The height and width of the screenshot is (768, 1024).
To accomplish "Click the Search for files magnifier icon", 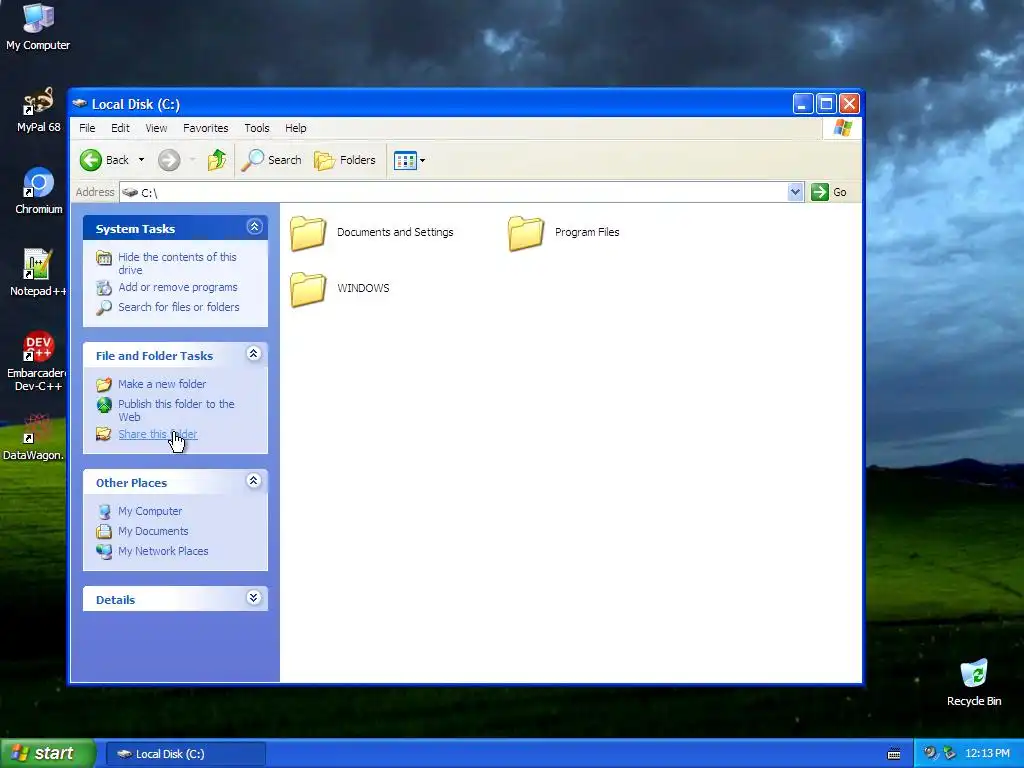I will (104, 308).
